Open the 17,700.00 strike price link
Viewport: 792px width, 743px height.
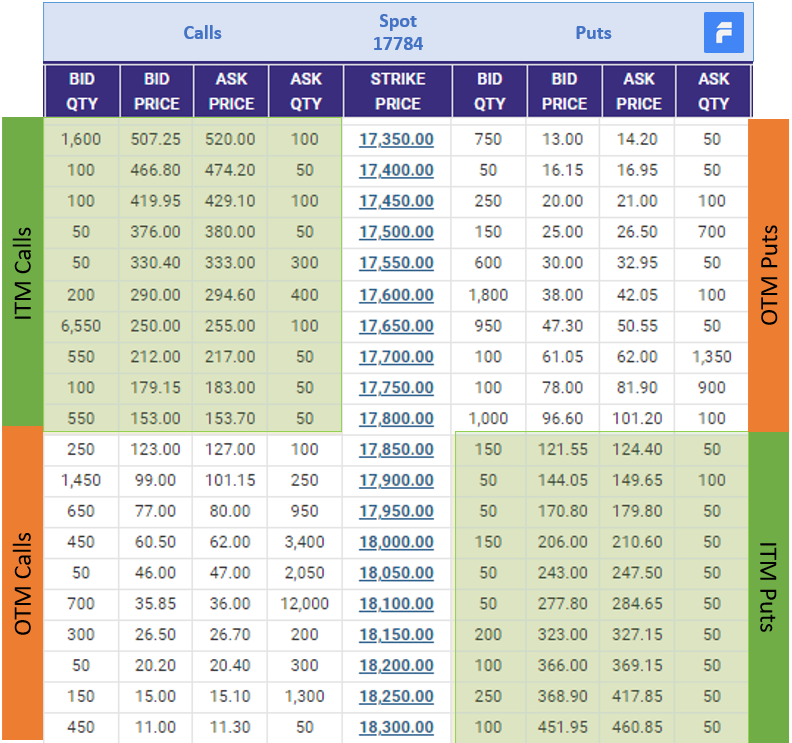397,357
